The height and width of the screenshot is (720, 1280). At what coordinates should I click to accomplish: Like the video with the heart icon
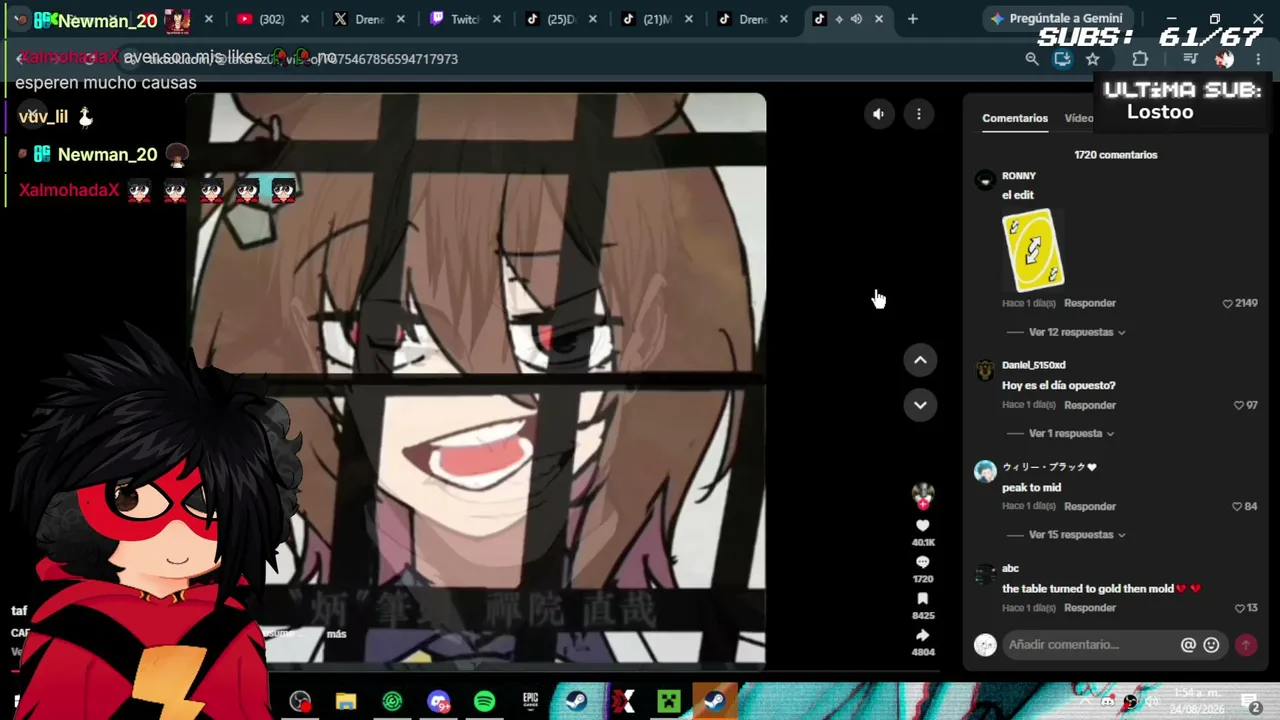coord(922,526)
